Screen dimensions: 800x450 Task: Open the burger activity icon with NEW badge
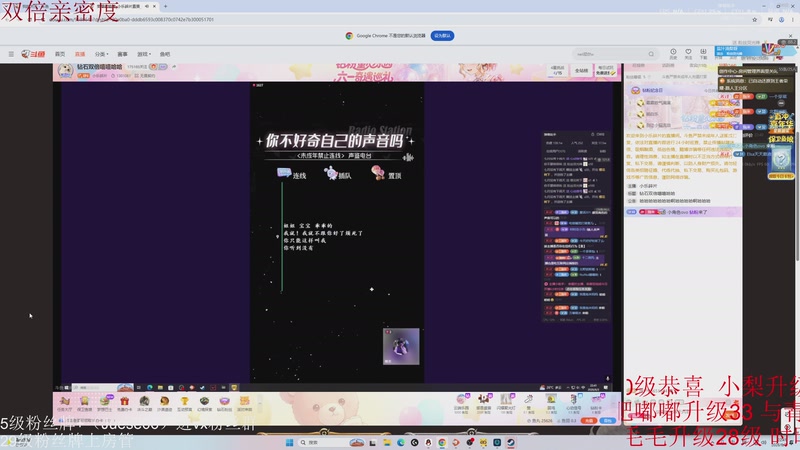pyautogui.click(x=105, y=403)
